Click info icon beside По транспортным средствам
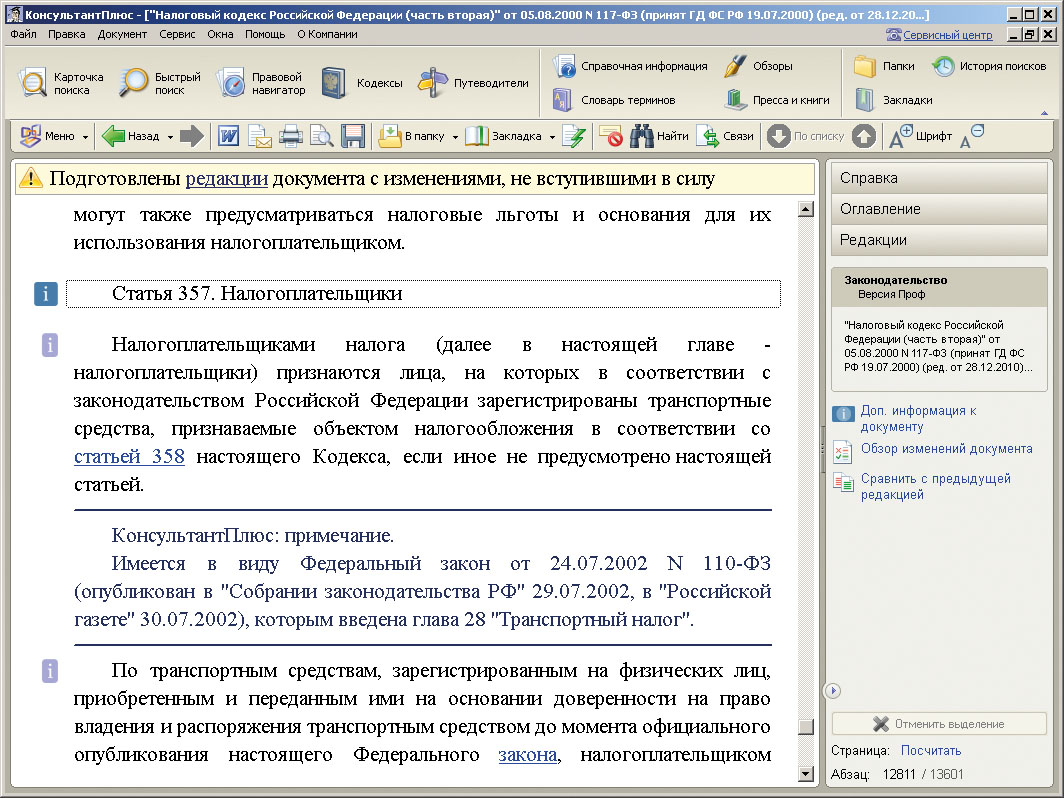 (50, 671)
